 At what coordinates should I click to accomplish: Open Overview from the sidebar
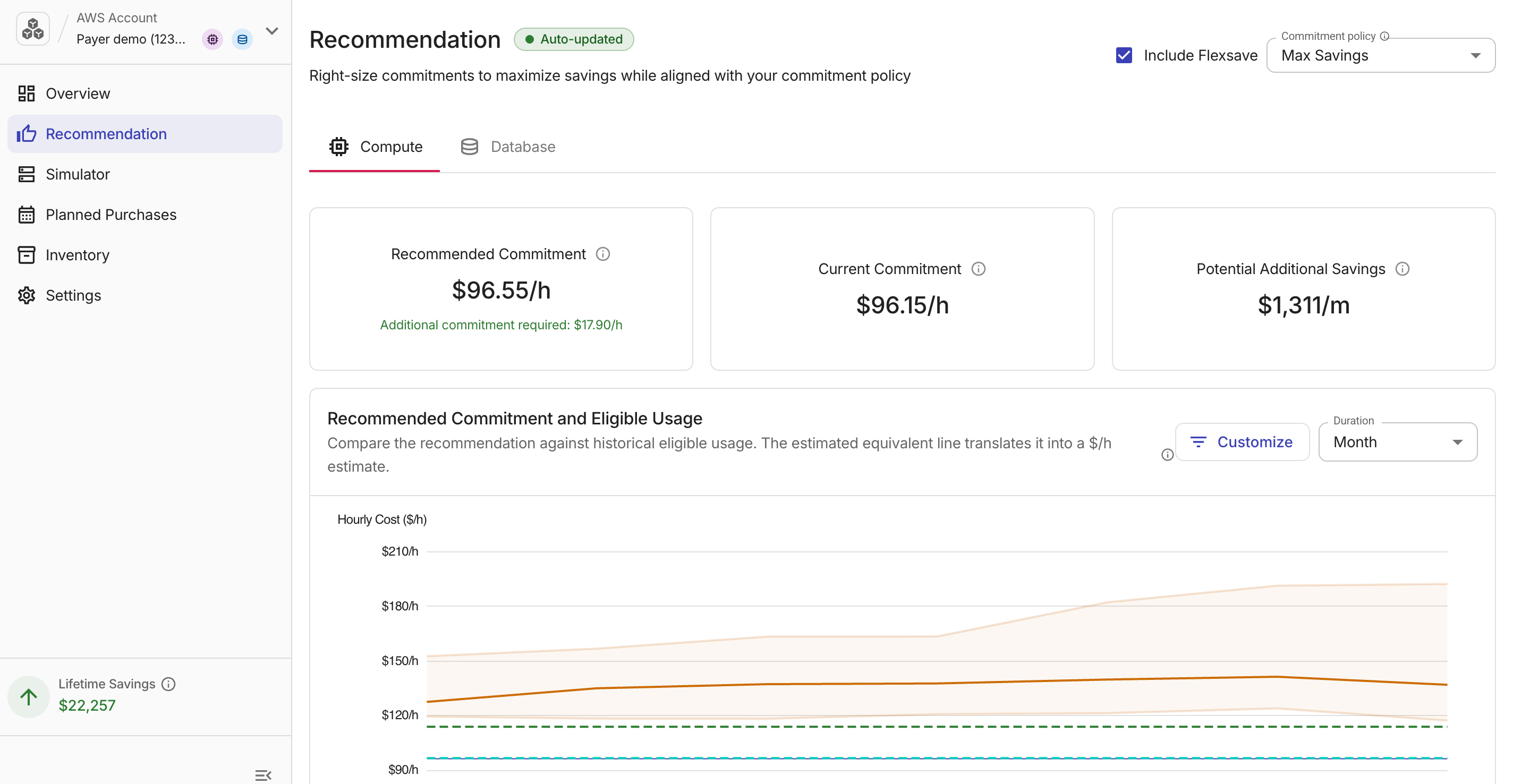(x=144, y=93)
